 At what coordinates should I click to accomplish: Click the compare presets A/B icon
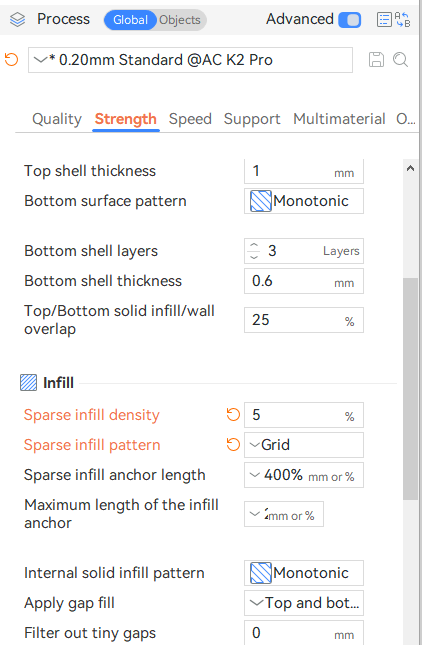402,19
